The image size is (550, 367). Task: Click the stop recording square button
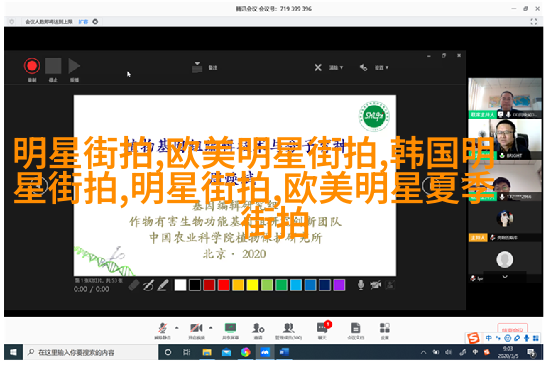point(53,66)
